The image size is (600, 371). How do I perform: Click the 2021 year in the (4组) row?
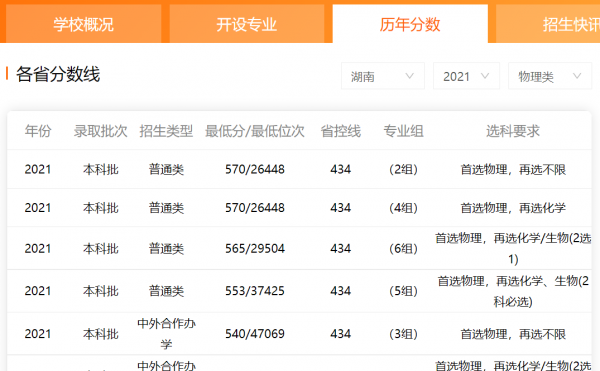point(38,208)
